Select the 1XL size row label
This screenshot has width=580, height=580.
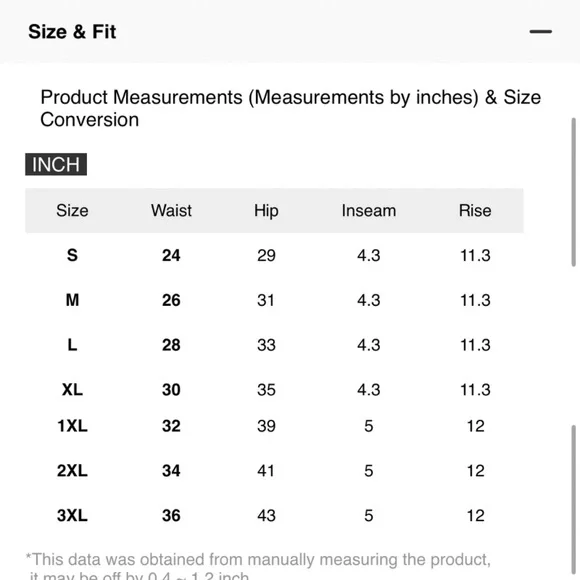point(72,426)
